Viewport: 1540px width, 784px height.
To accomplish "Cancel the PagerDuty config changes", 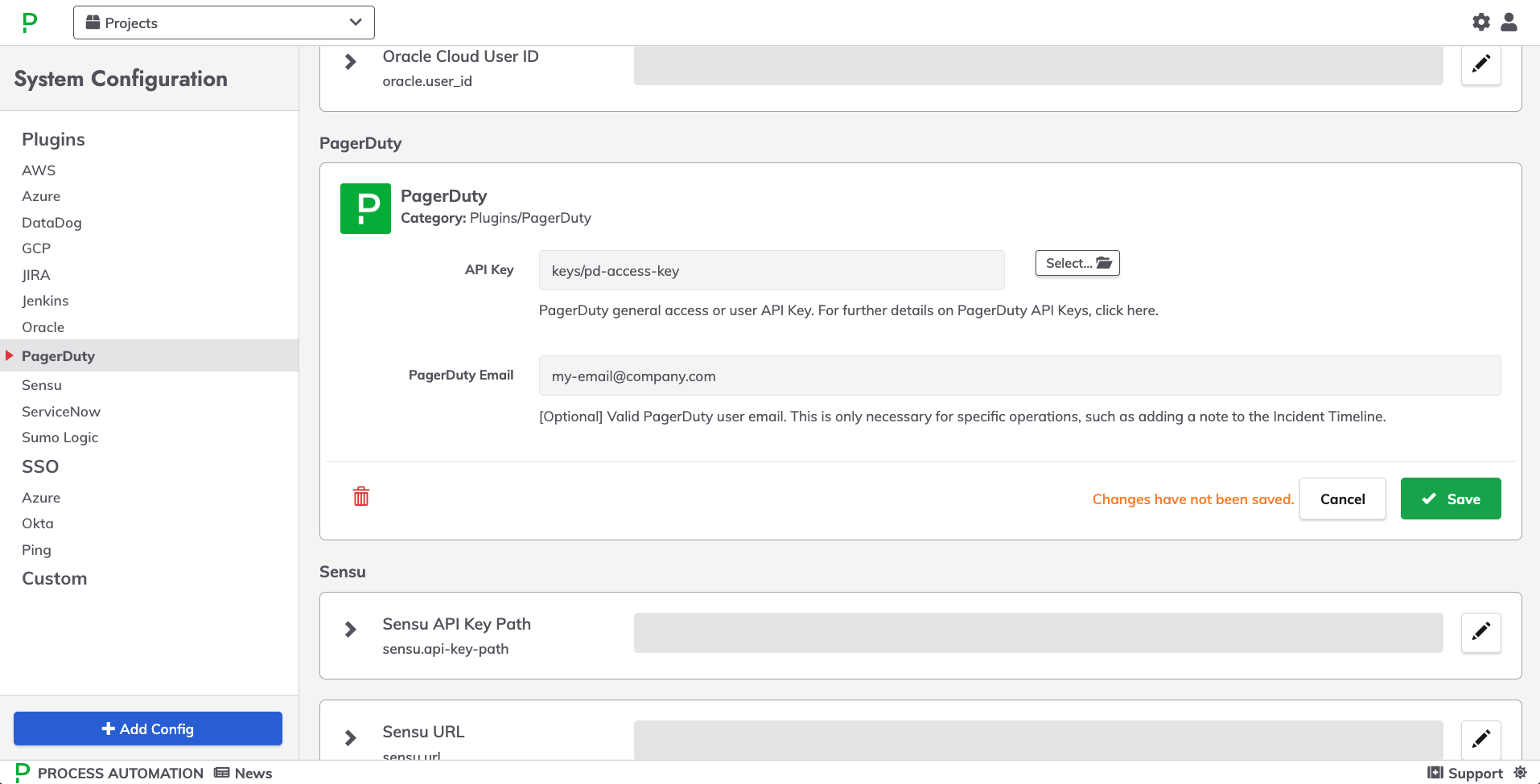I will pos(1342,499).
